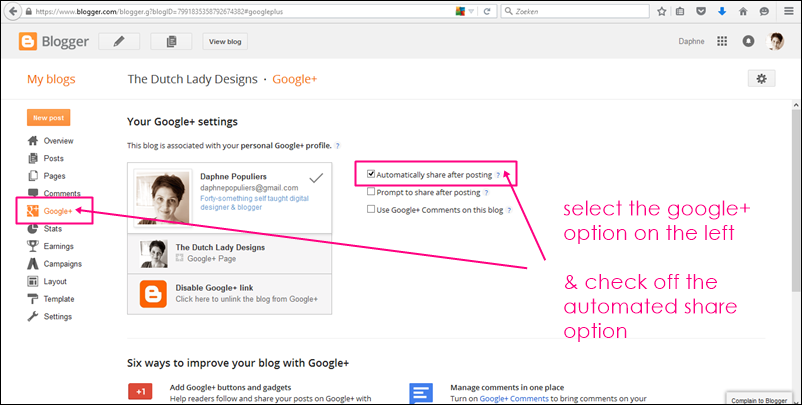Select the Dutch Lady Designs Google+ Page
This screenshot has height=405, width=802.
230,253
